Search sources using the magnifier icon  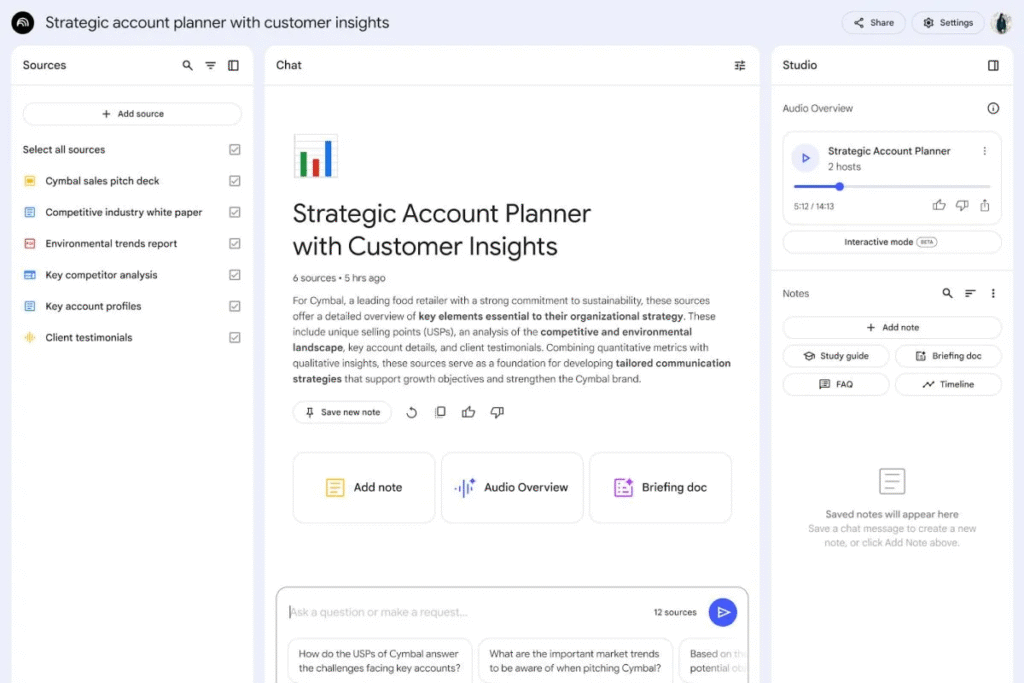coord(187,66)
